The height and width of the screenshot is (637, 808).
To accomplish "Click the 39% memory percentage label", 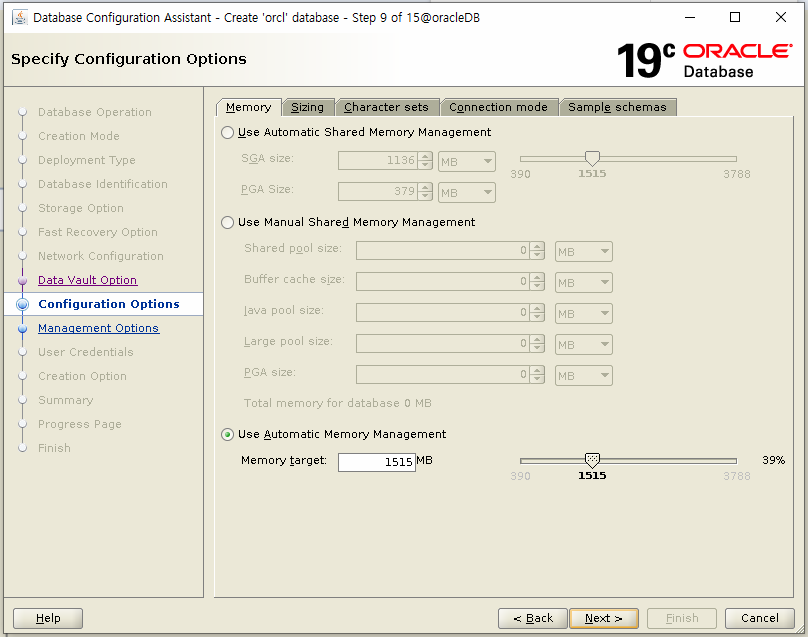I will coord(773,460).
